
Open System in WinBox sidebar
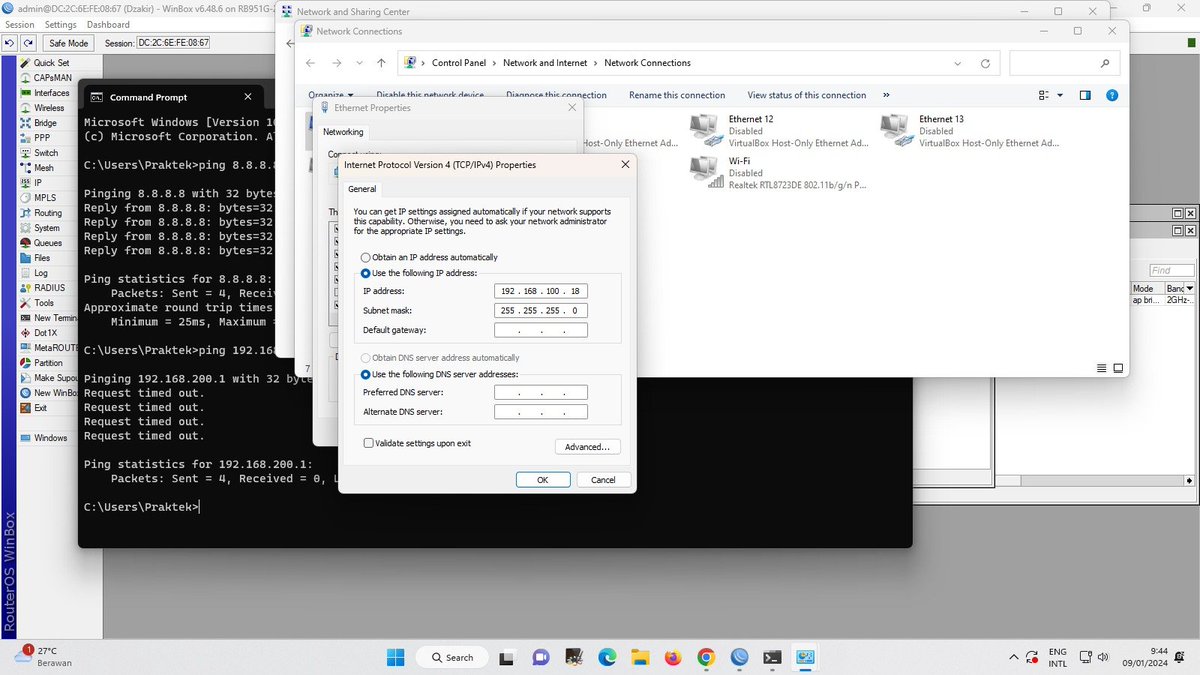(46, 228)
